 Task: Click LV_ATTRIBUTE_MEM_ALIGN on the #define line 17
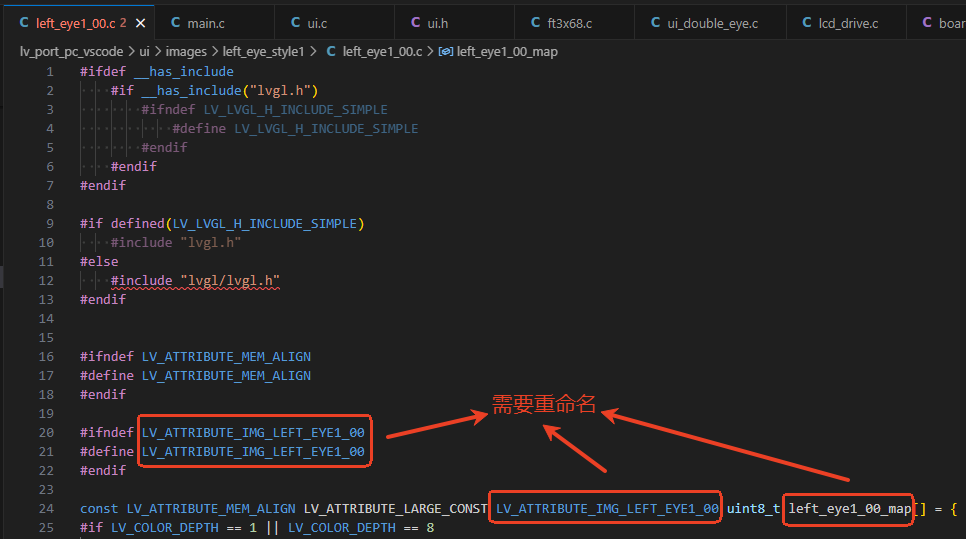(226, 376)
